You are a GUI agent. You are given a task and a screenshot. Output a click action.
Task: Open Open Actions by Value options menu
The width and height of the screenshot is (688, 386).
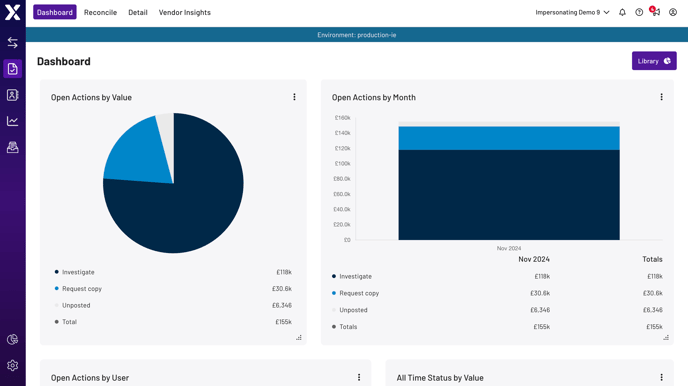point(294,97)
